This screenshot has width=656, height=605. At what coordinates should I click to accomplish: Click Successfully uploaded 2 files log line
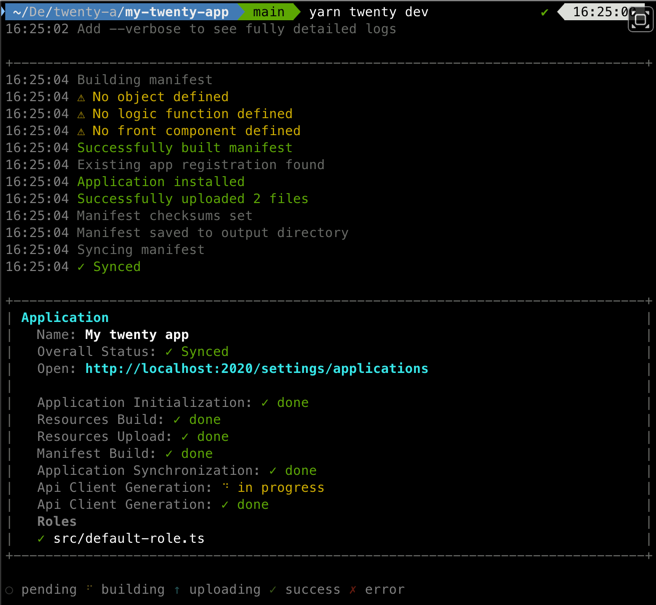pos(192,199)
